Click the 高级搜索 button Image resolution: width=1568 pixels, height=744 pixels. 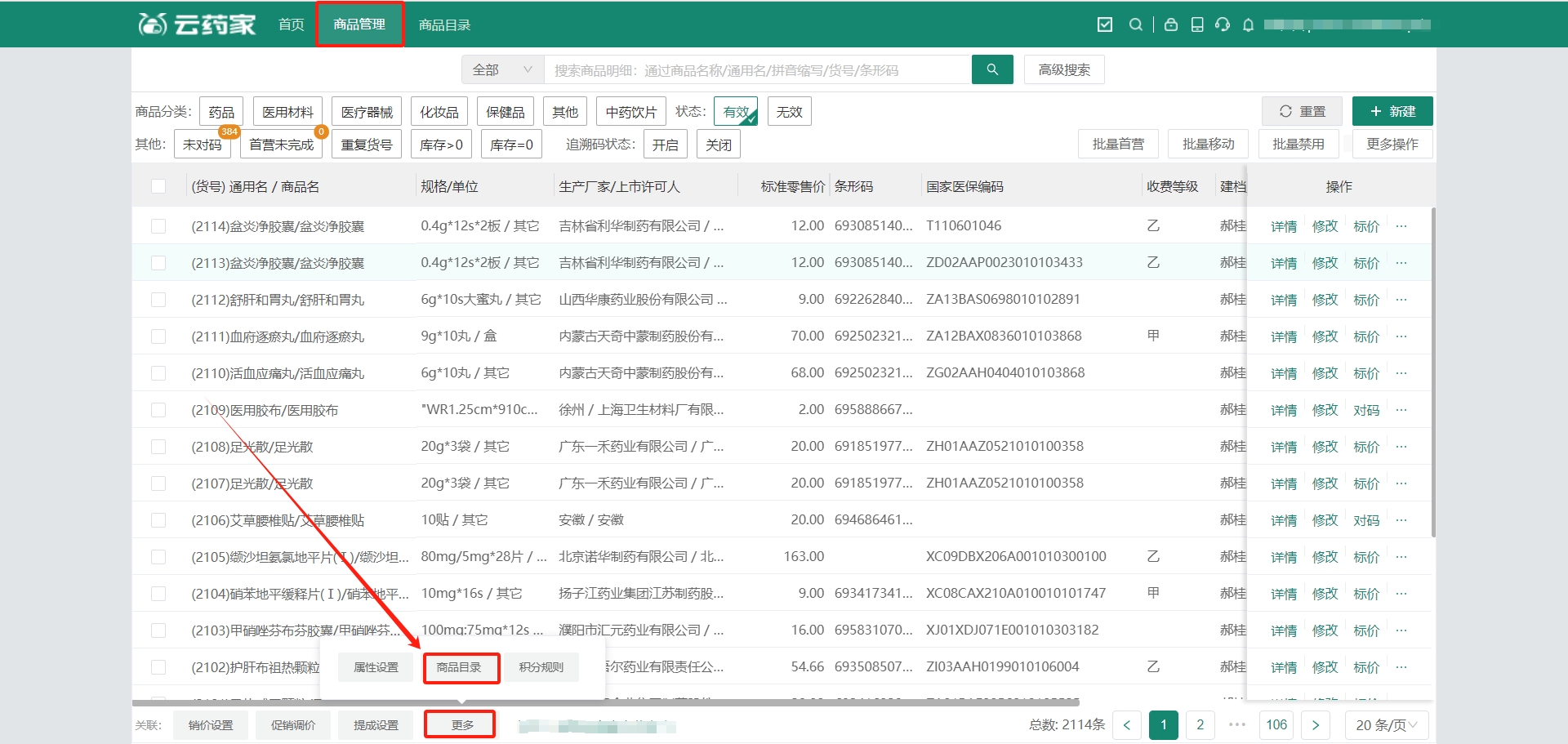(1064, 70)
